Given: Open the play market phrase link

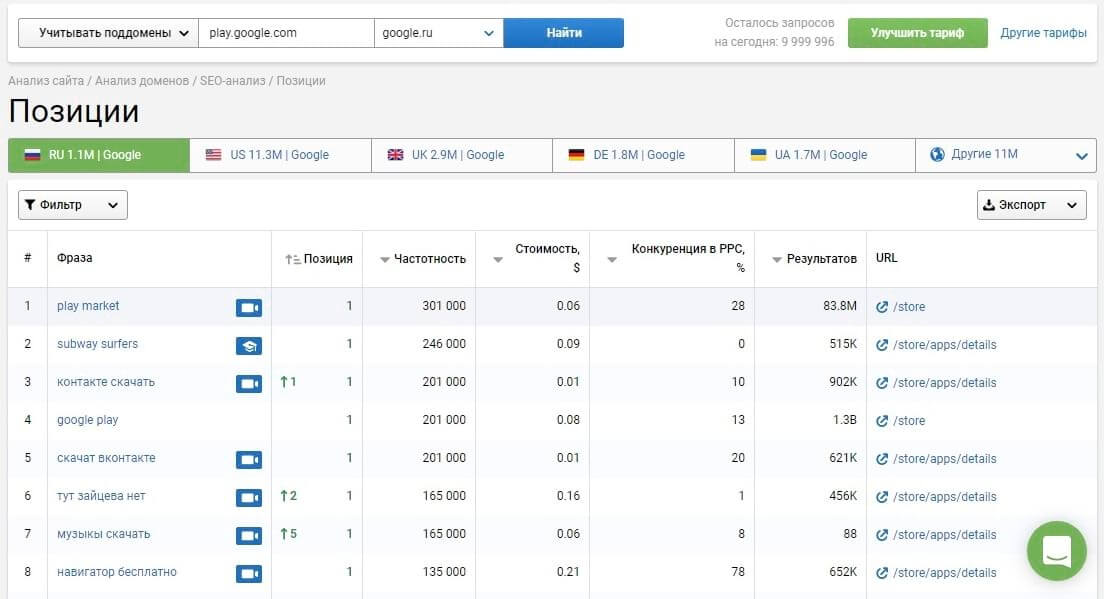Looking at the screenshot, I should pyautogui.click(x=88, y=306).
